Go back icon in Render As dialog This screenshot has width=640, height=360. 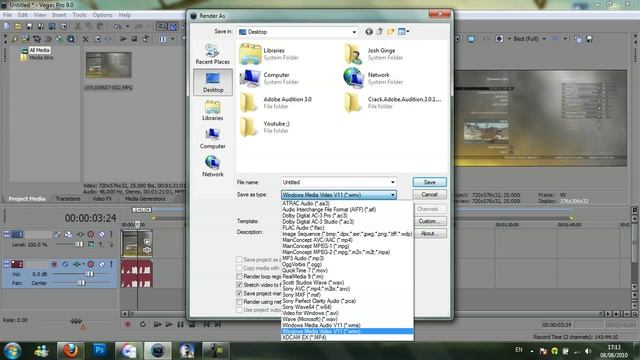tap(369, 31)
